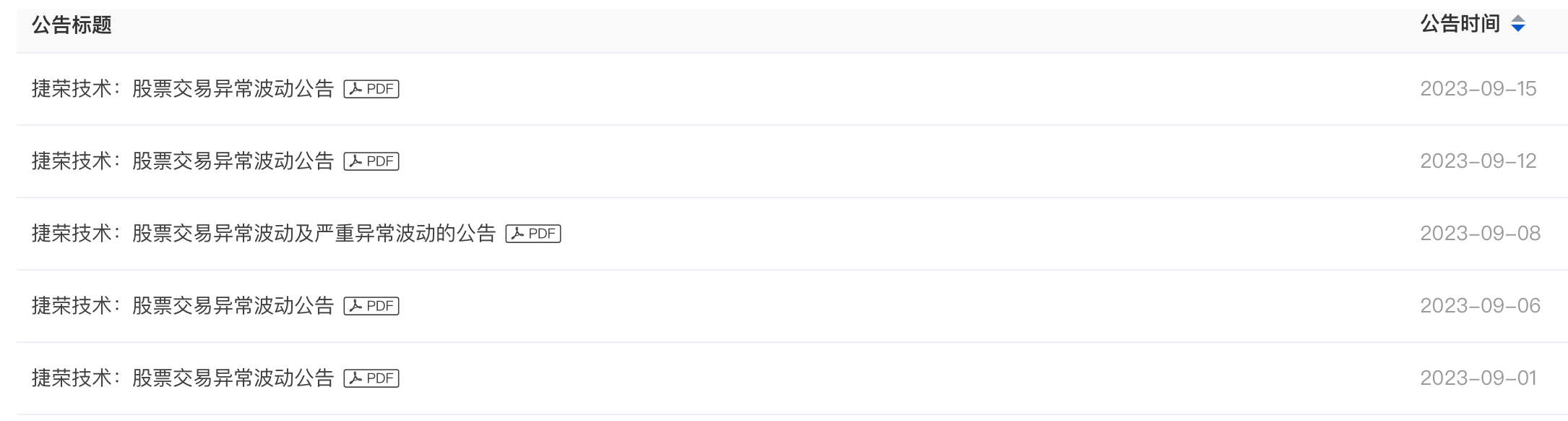Viewport: 1568px width, 421px height.
Task: Click the 公告时间 column header label
Action: 1460,24
